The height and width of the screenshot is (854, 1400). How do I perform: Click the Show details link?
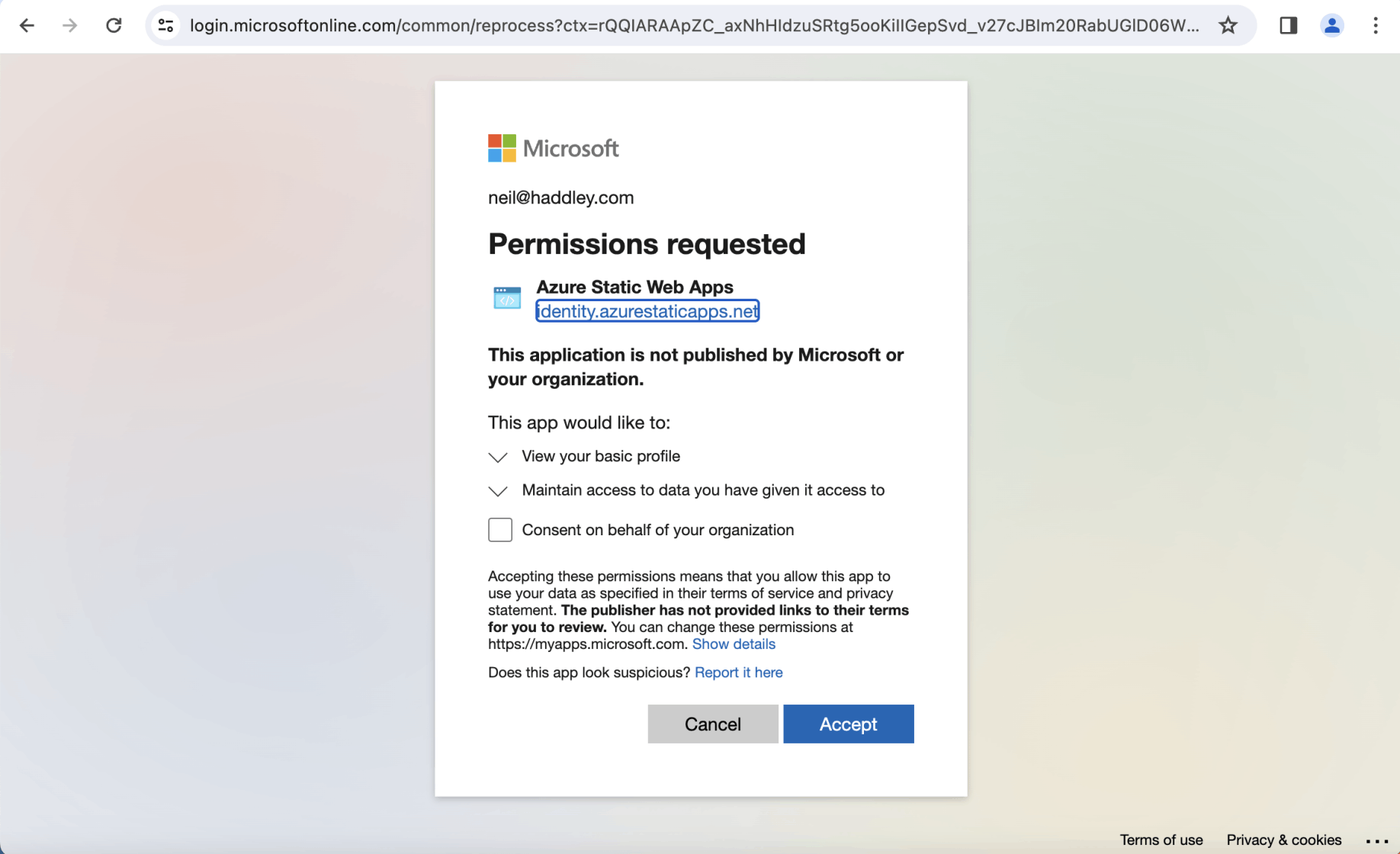[x=734, y=644]
